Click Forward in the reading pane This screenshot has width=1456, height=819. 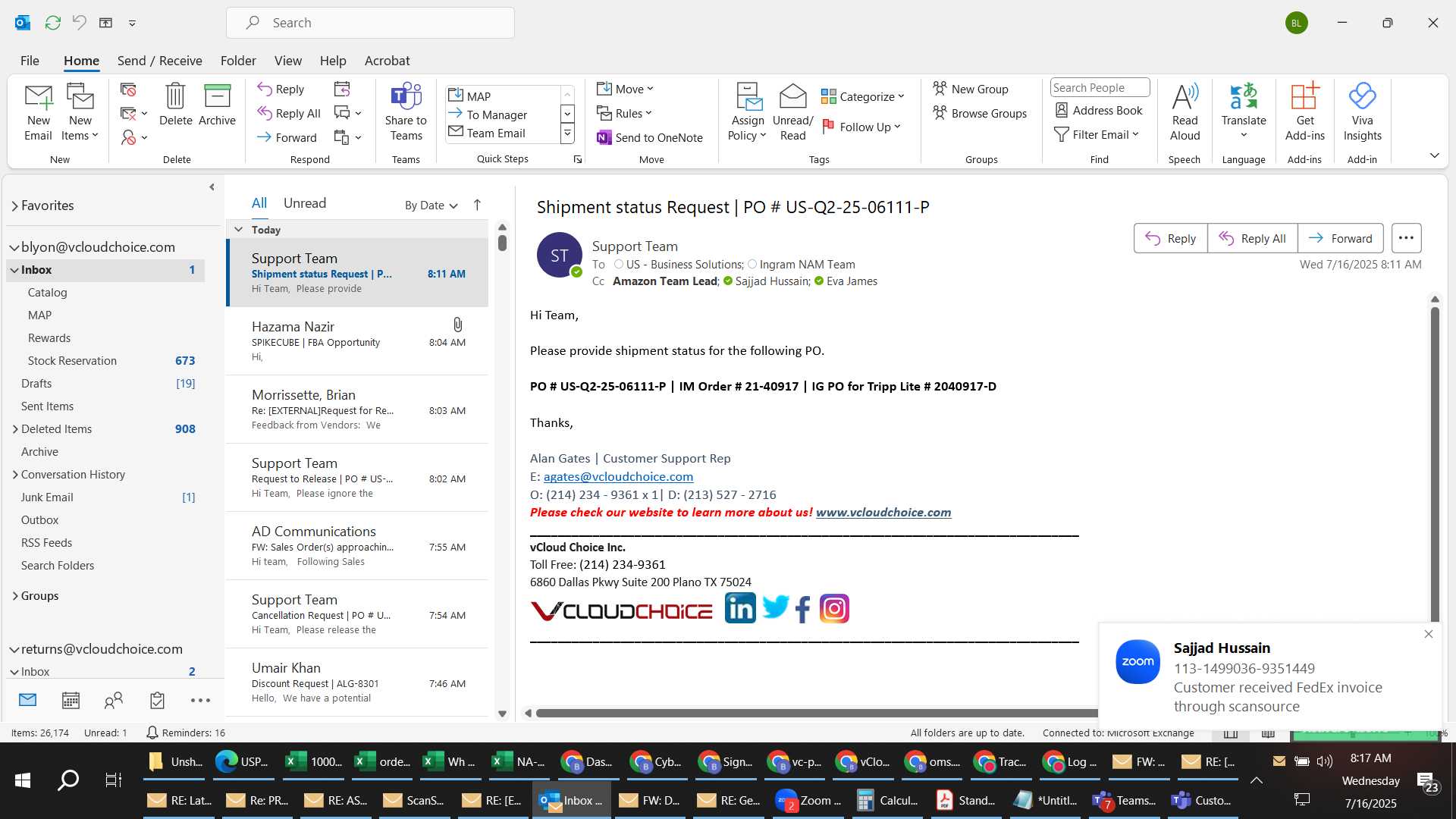click(1340, 238)
